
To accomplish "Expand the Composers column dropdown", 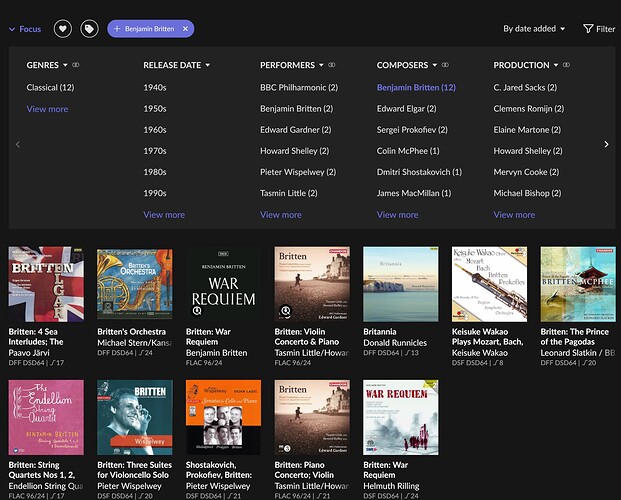I will click(x=434, y=65).
